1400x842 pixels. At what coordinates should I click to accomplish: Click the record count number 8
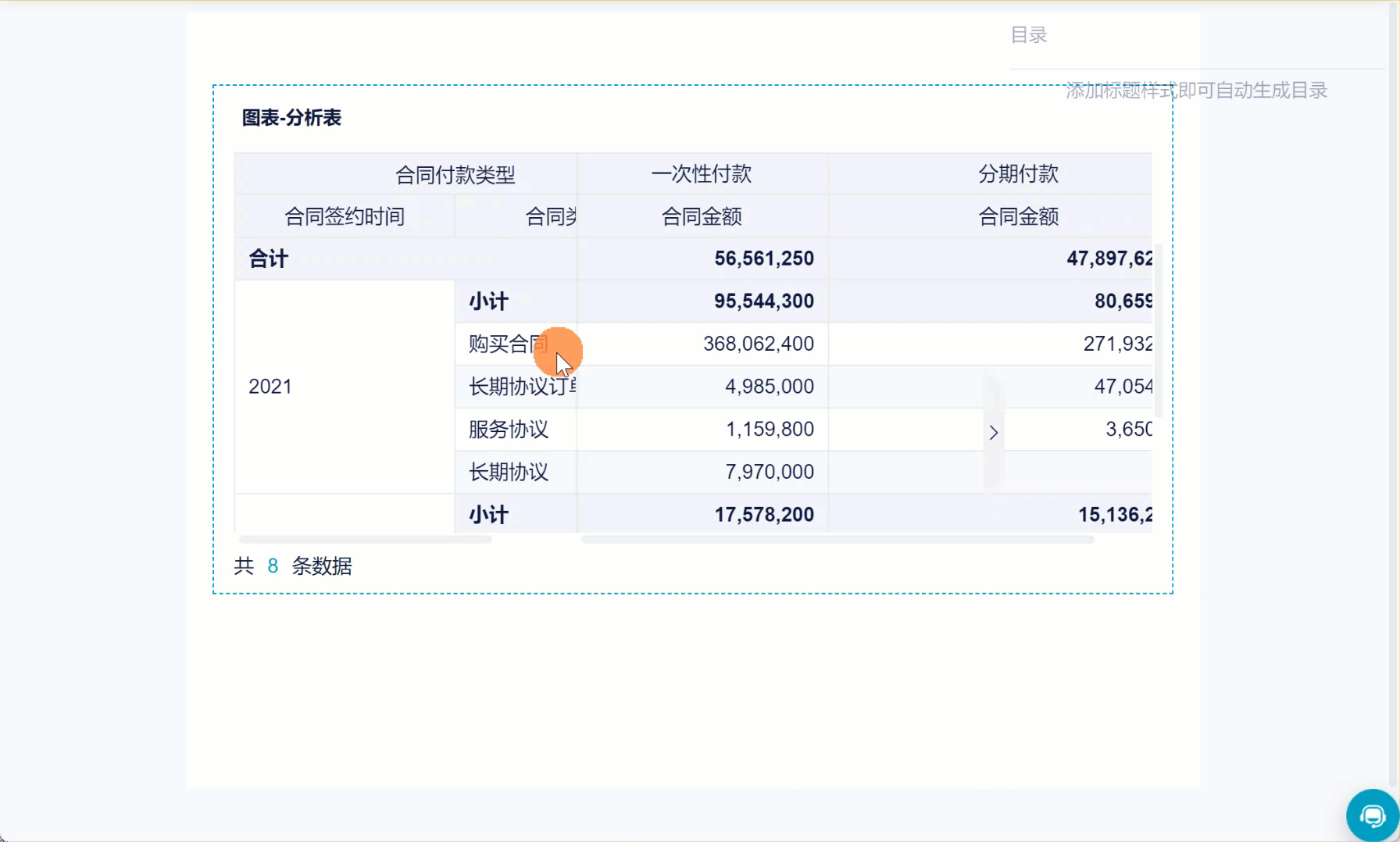pyautogui.click(x=273, y=566)
